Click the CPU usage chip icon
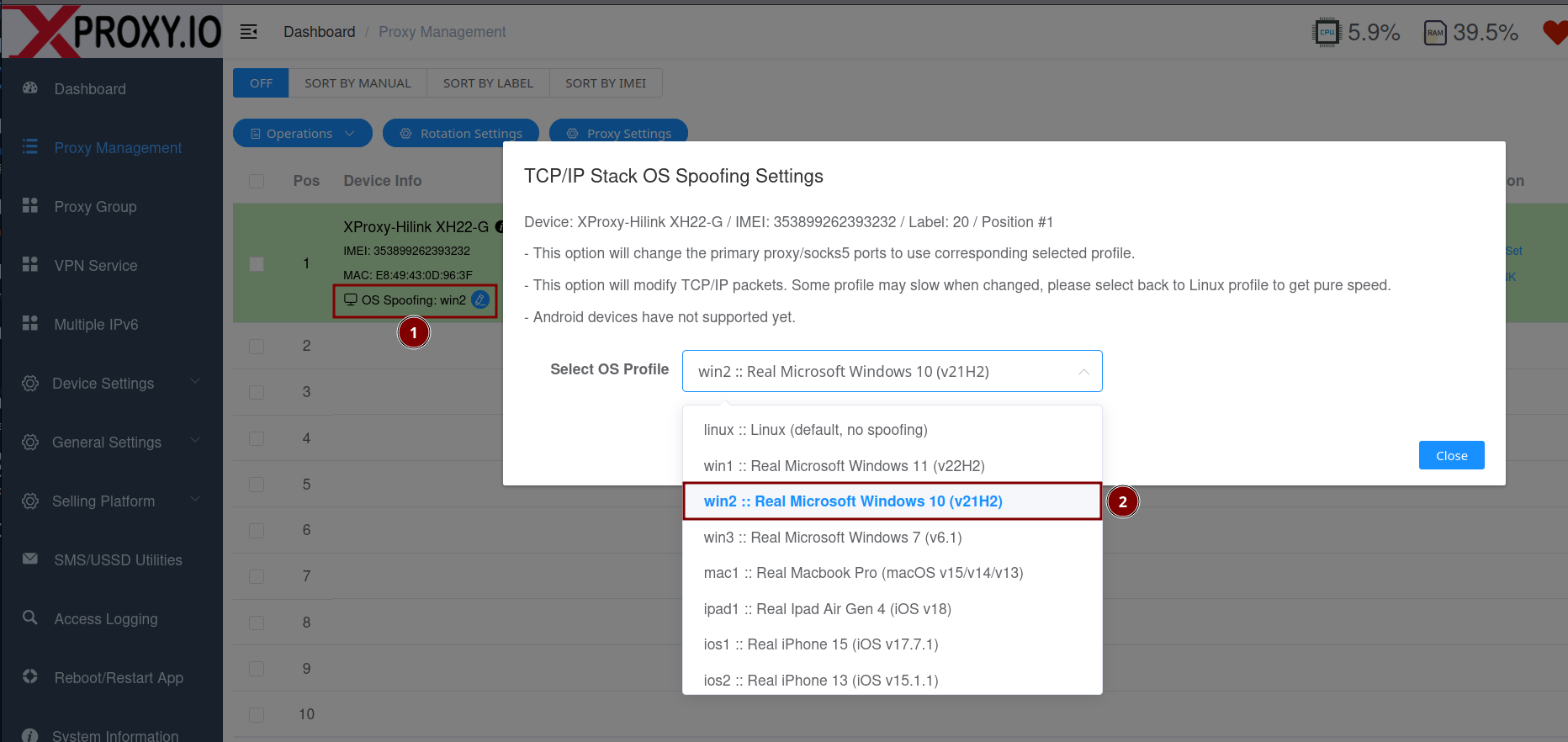Image resolution: width=1568 pixels, height=742 pixels. (1327, 33)
